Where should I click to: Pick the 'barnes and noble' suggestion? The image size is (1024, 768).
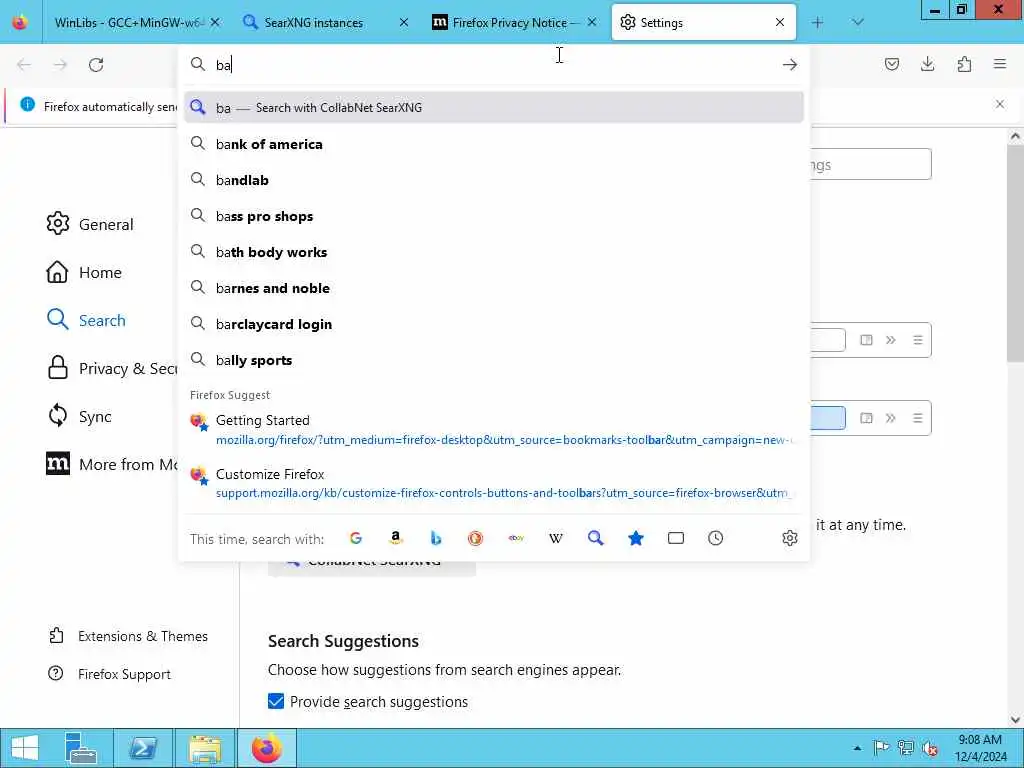pyautogui.click(x=494, y=288)
